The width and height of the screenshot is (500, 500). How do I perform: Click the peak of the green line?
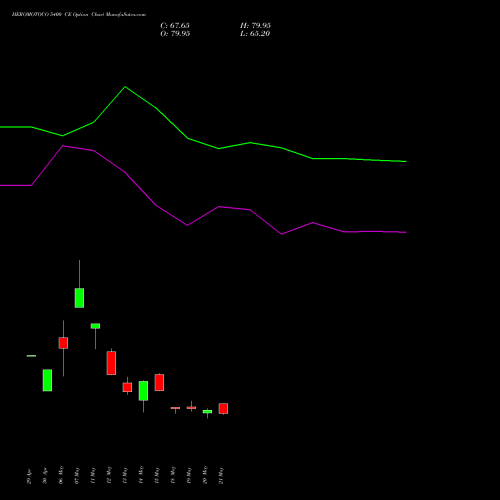125,87
